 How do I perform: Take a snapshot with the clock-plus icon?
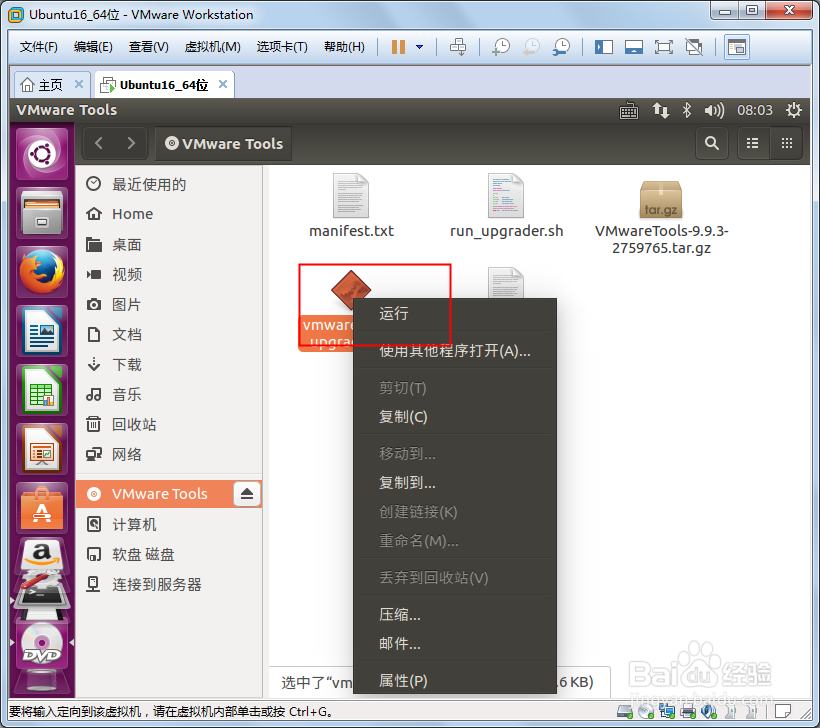click(x=501, y=47)
